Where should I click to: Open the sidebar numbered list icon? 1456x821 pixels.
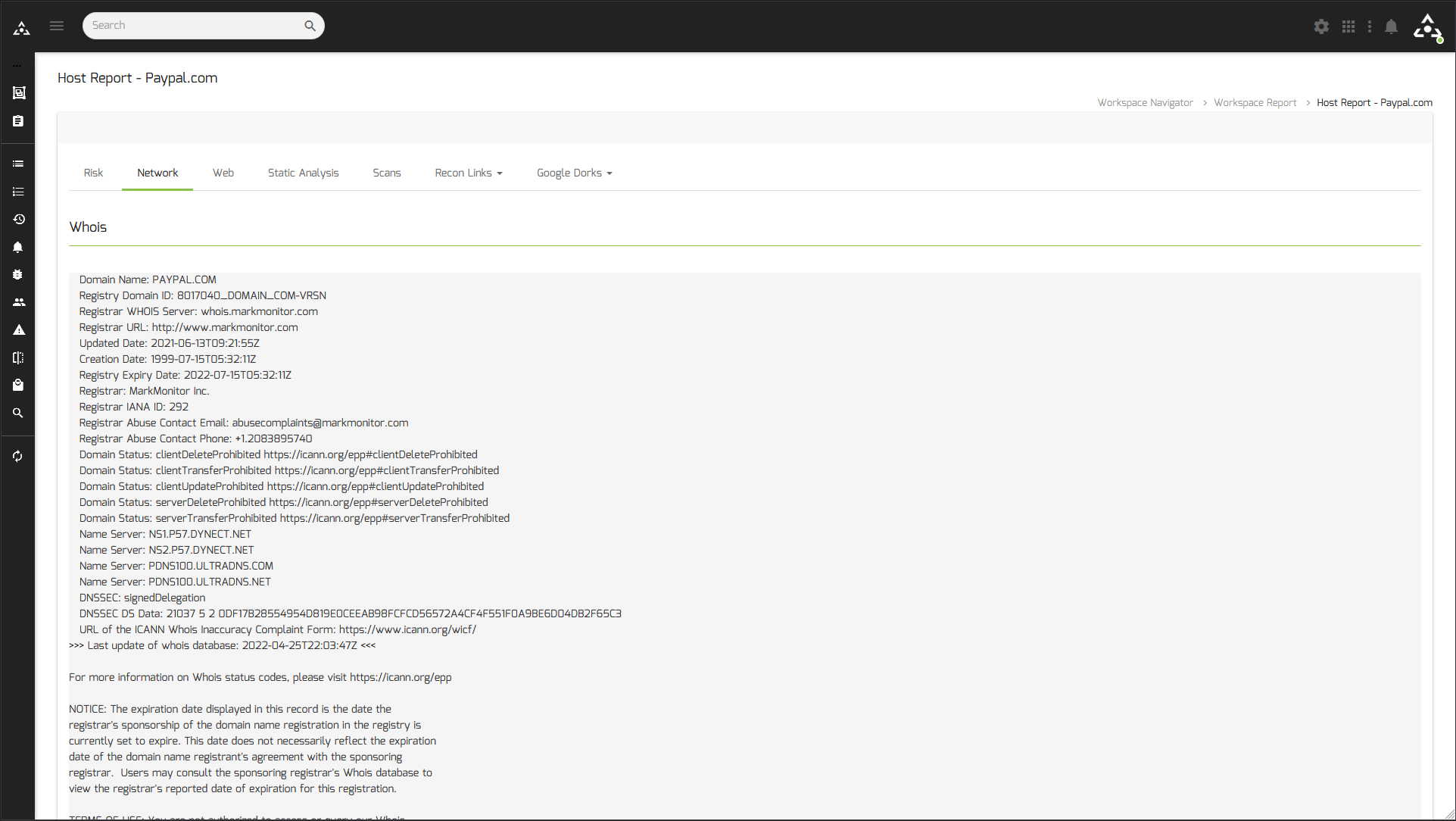[18, 192]
